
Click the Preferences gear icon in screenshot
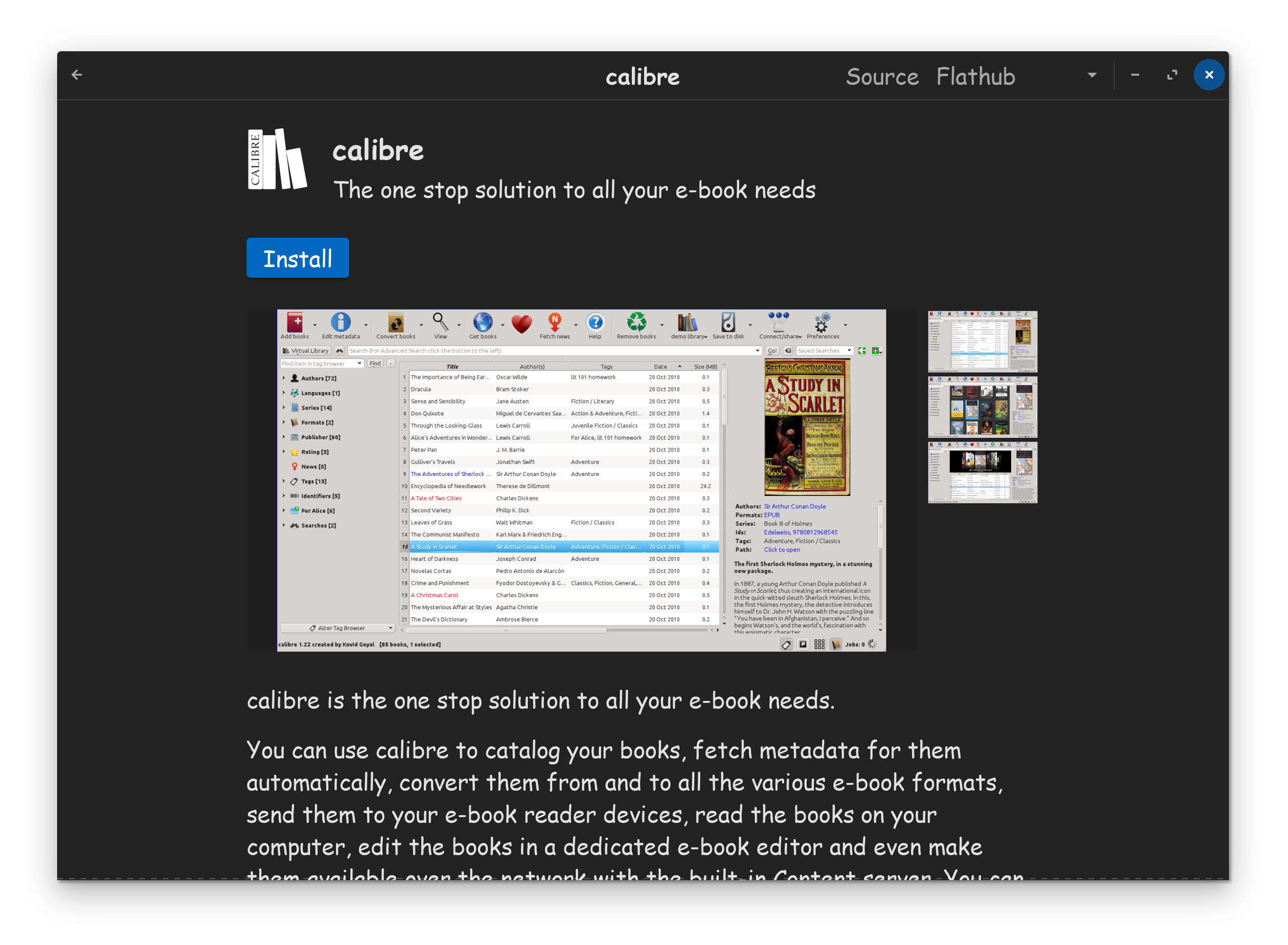click(822, 323)
